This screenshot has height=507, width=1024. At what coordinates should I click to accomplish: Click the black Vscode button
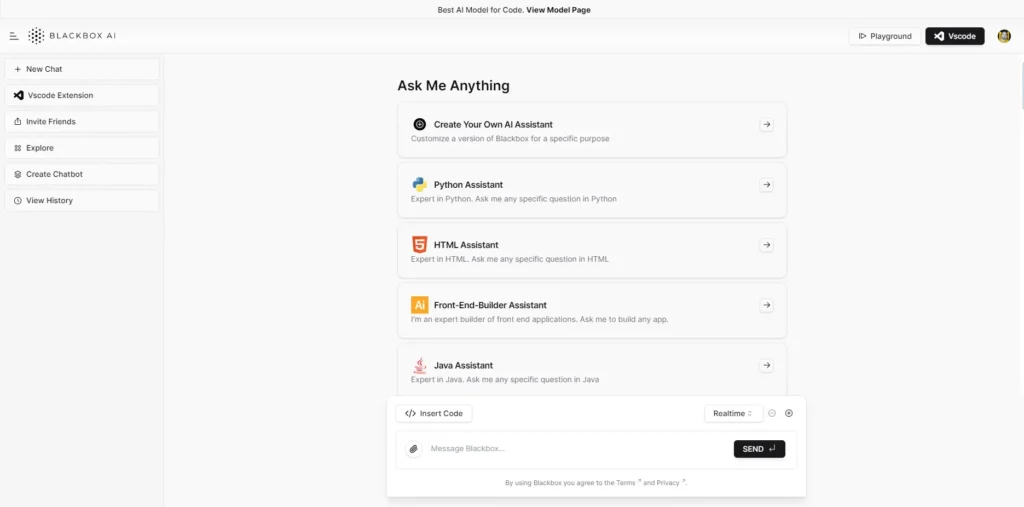(955, 36)
